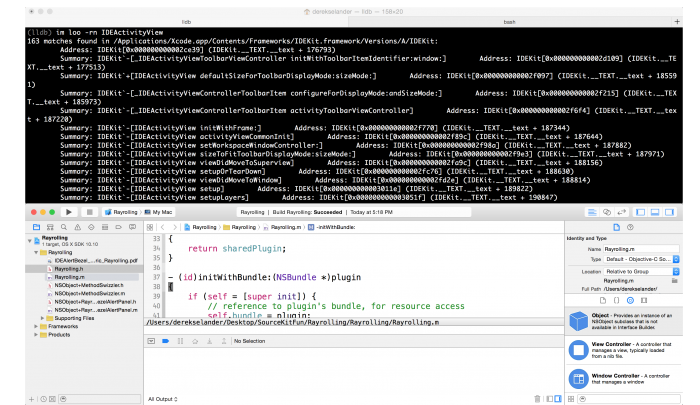Viewport: 700px width, 405px height.
Task: Click the step out debug button
Action: coord(224,341)
